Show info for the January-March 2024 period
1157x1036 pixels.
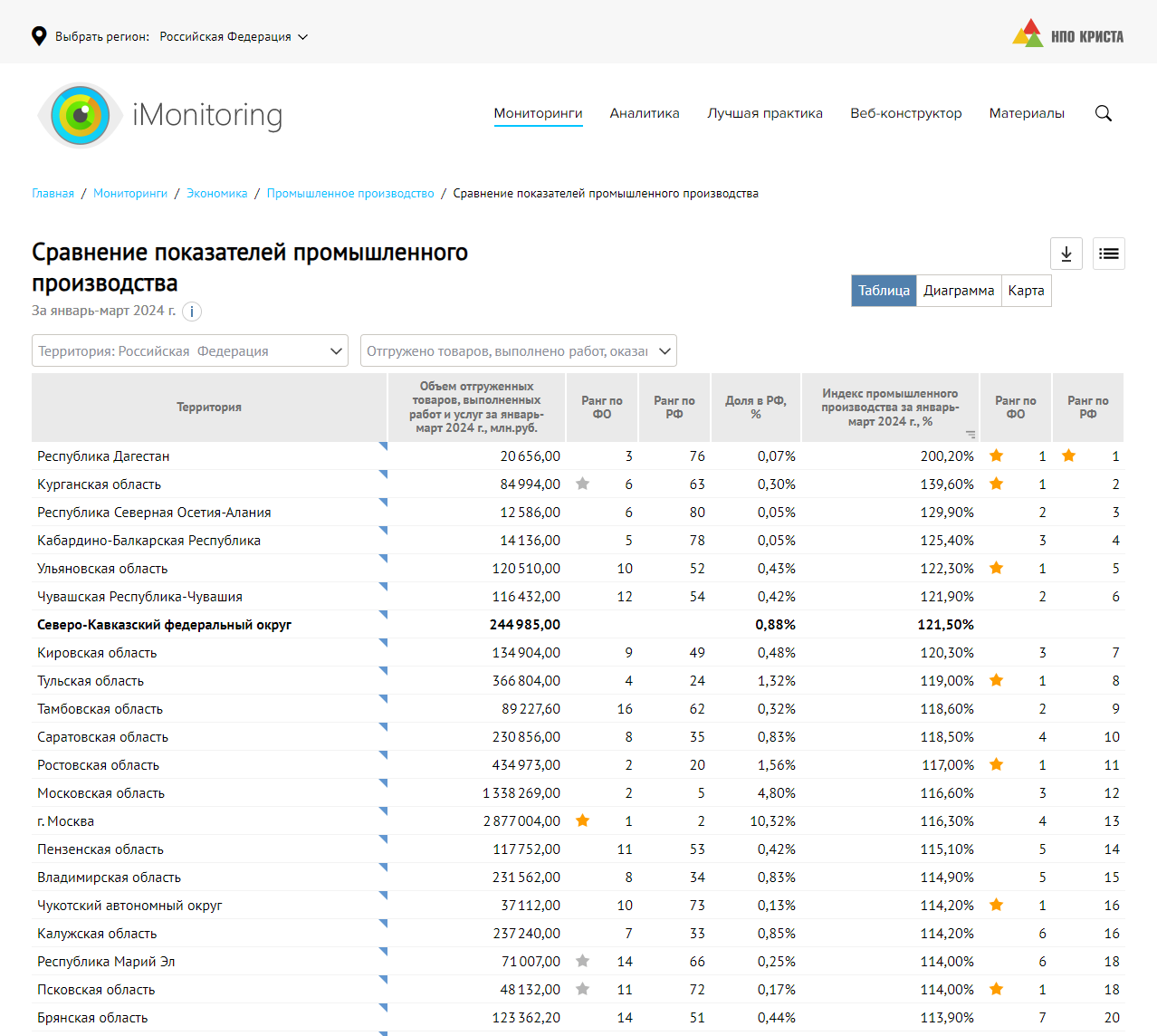click(x=192, y=312)
